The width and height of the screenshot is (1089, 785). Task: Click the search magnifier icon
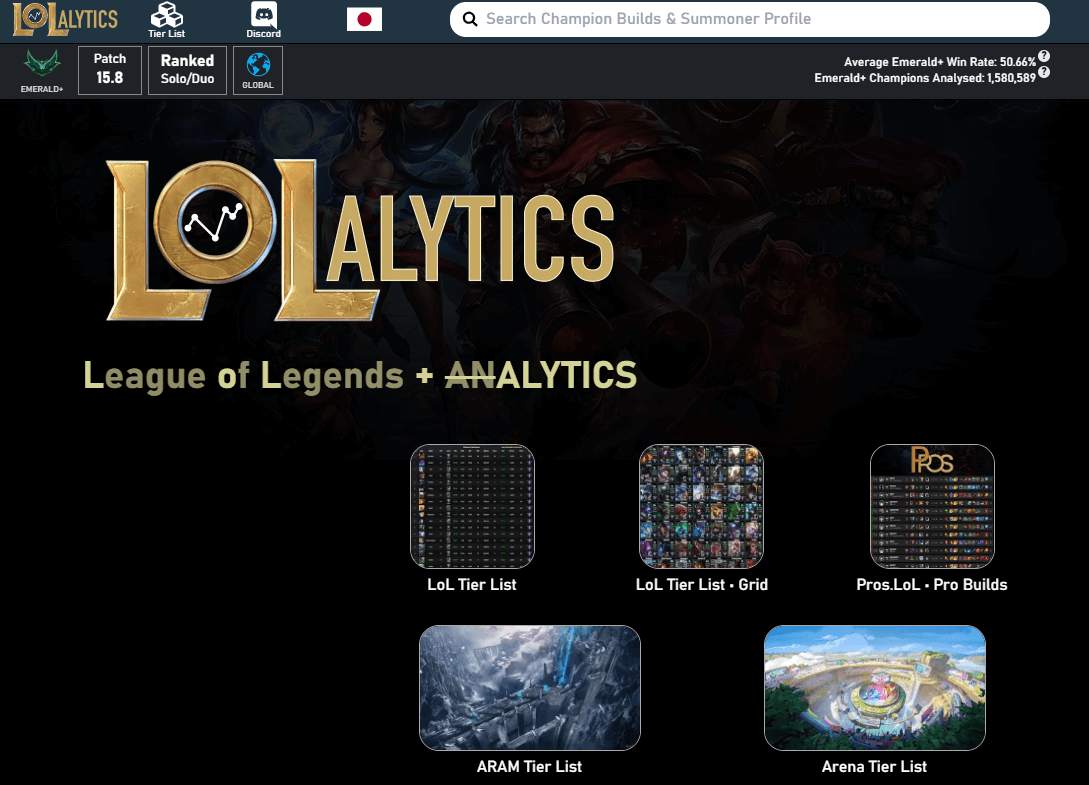470,19
